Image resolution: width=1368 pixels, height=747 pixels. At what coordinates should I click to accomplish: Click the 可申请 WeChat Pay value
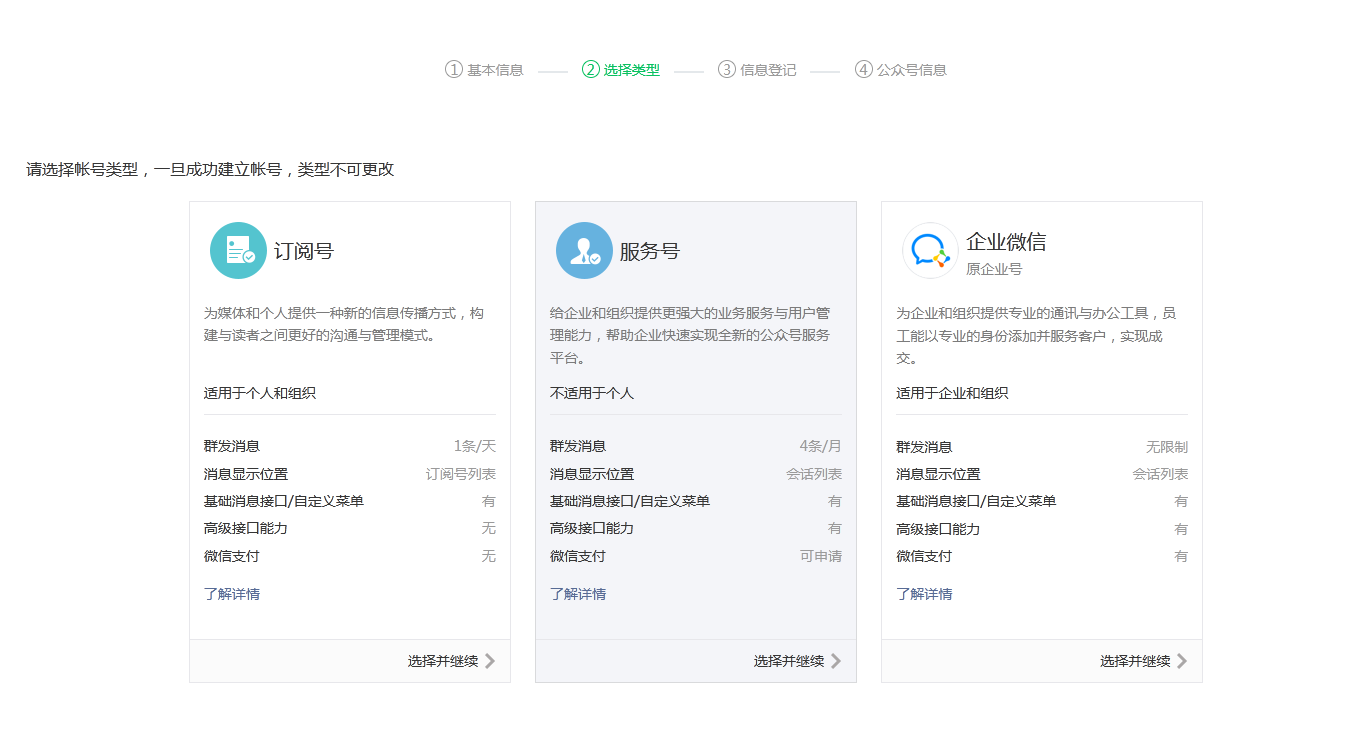pos(821,556)
